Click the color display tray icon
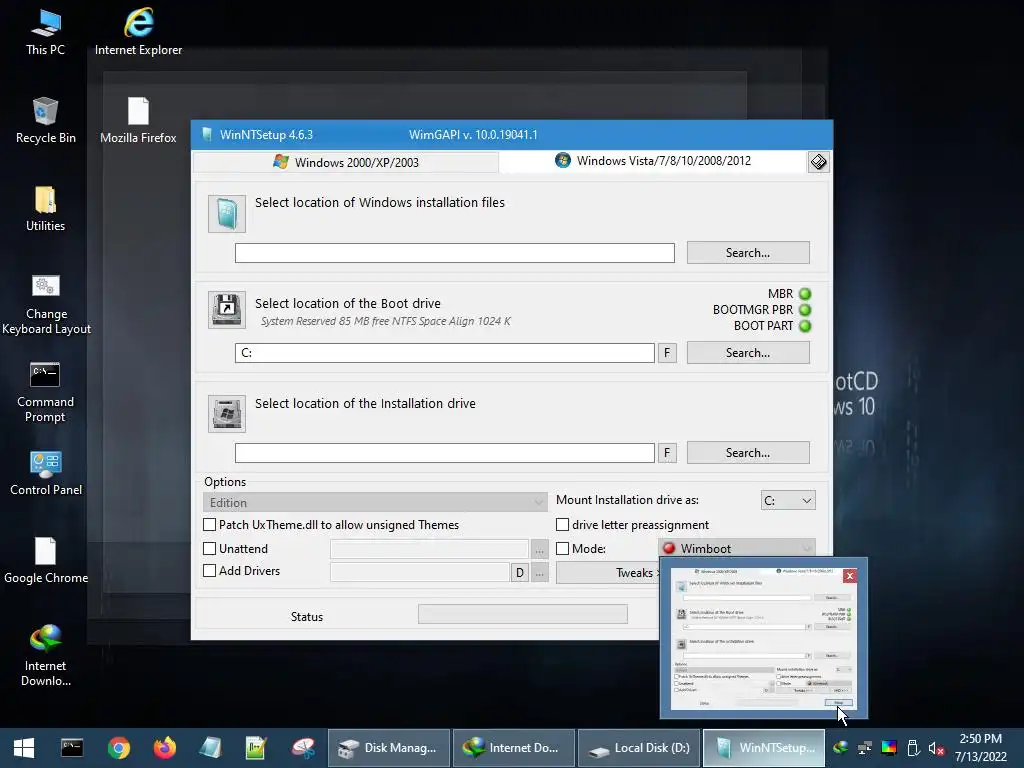This screenshot has width=1024, height=768. pyautogui.click(x=889, y=748)
